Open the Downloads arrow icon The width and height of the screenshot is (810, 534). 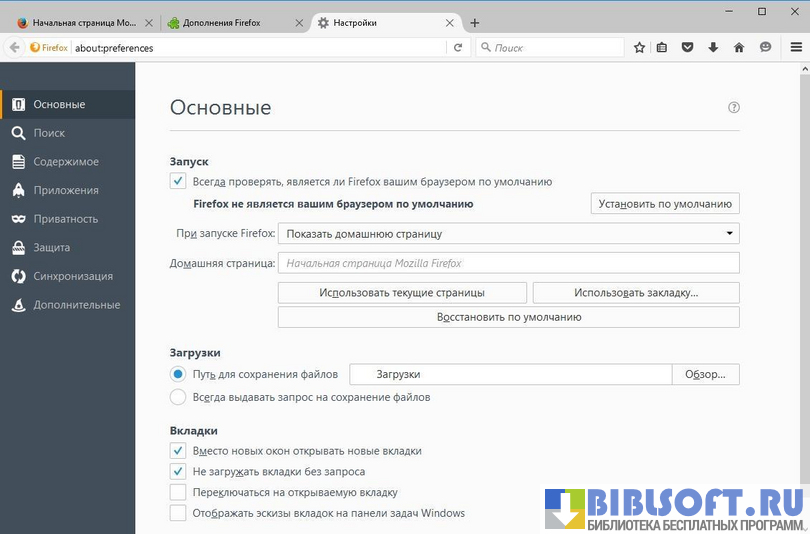tap(714, 47)
